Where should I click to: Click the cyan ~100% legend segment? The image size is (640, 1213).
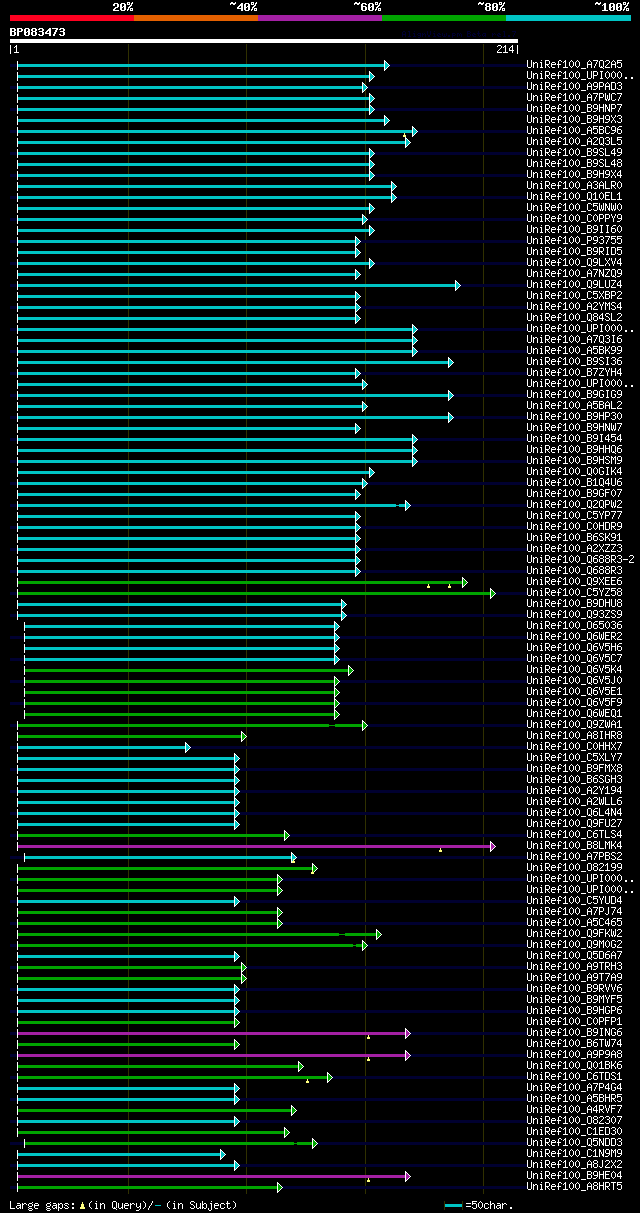point(567,17)
